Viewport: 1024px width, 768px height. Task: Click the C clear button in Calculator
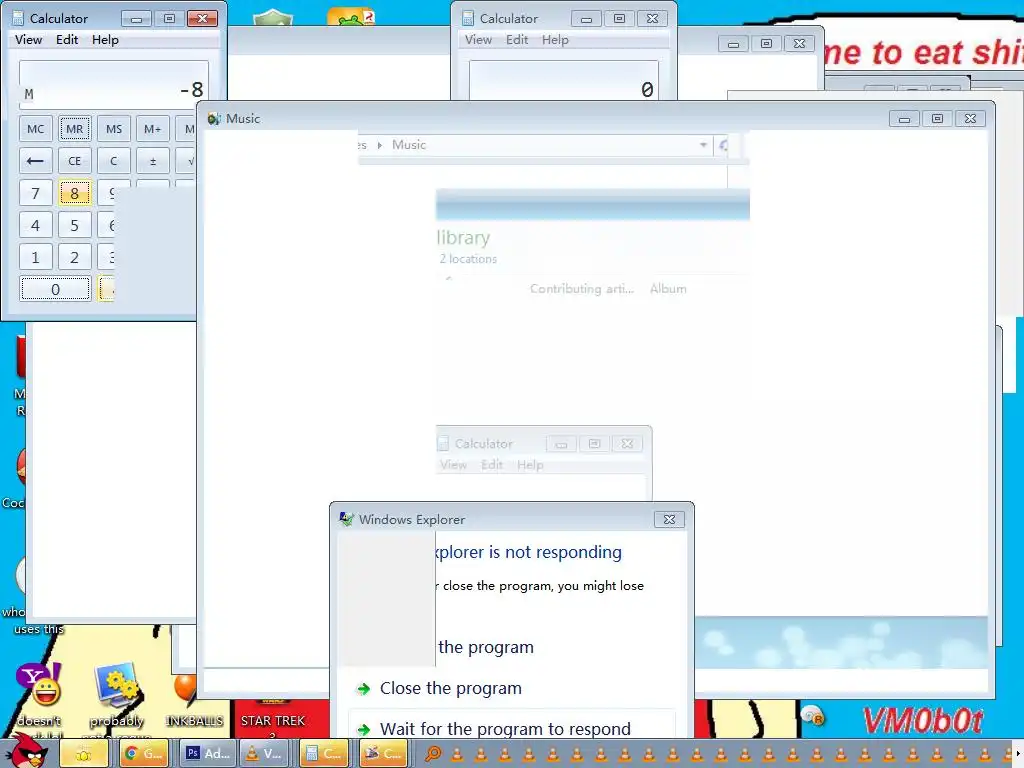pos(114,161)
